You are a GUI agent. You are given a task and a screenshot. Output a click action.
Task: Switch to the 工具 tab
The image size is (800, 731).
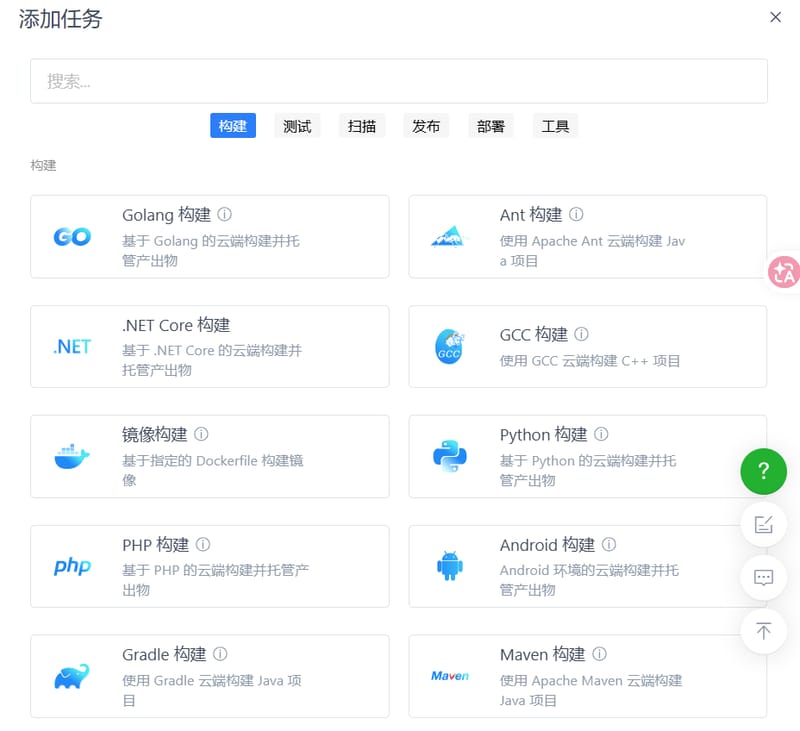click(555, 126)
